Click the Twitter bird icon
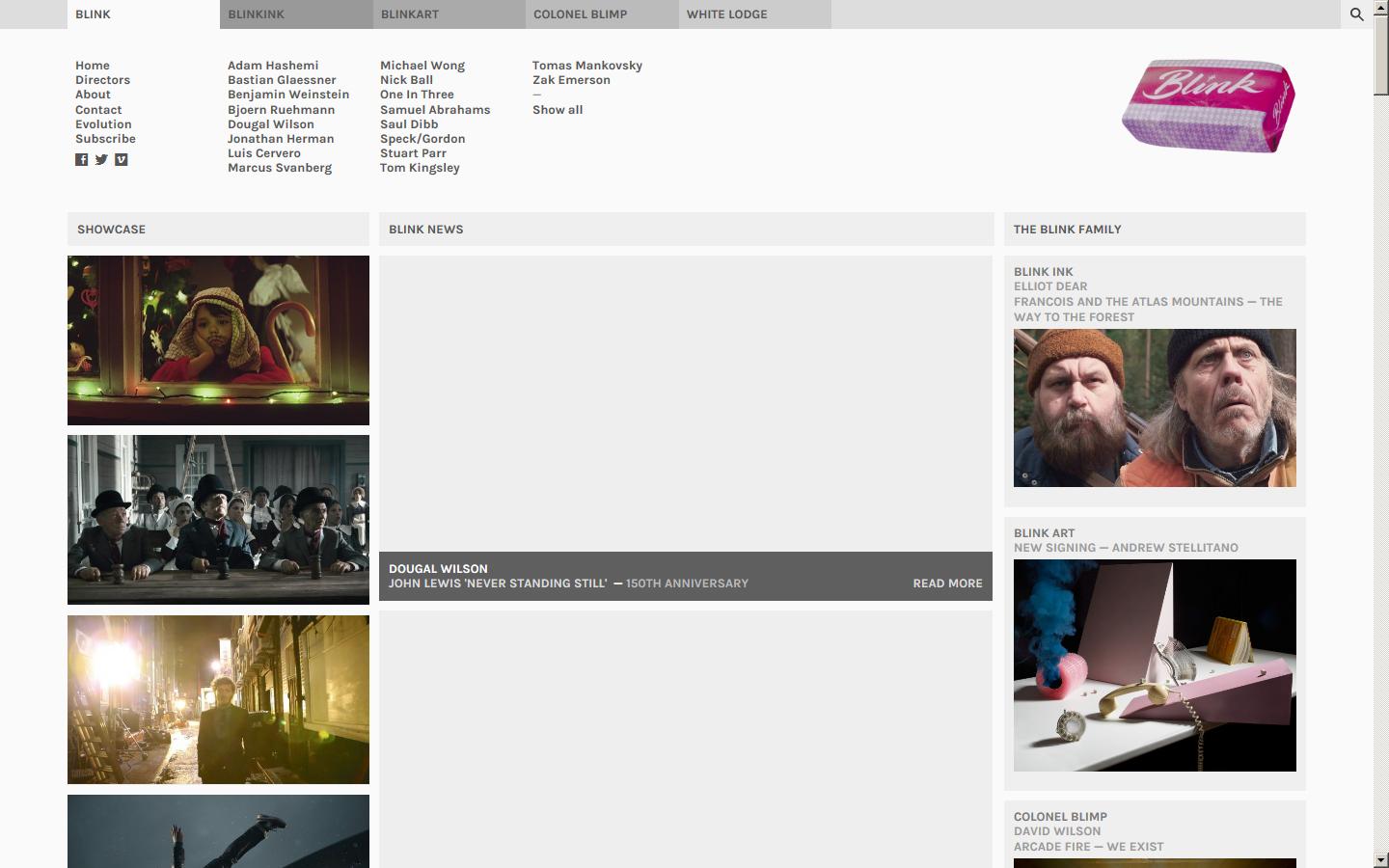Image resolution: width=1389 pixels, height=868 pixels. 101,160
